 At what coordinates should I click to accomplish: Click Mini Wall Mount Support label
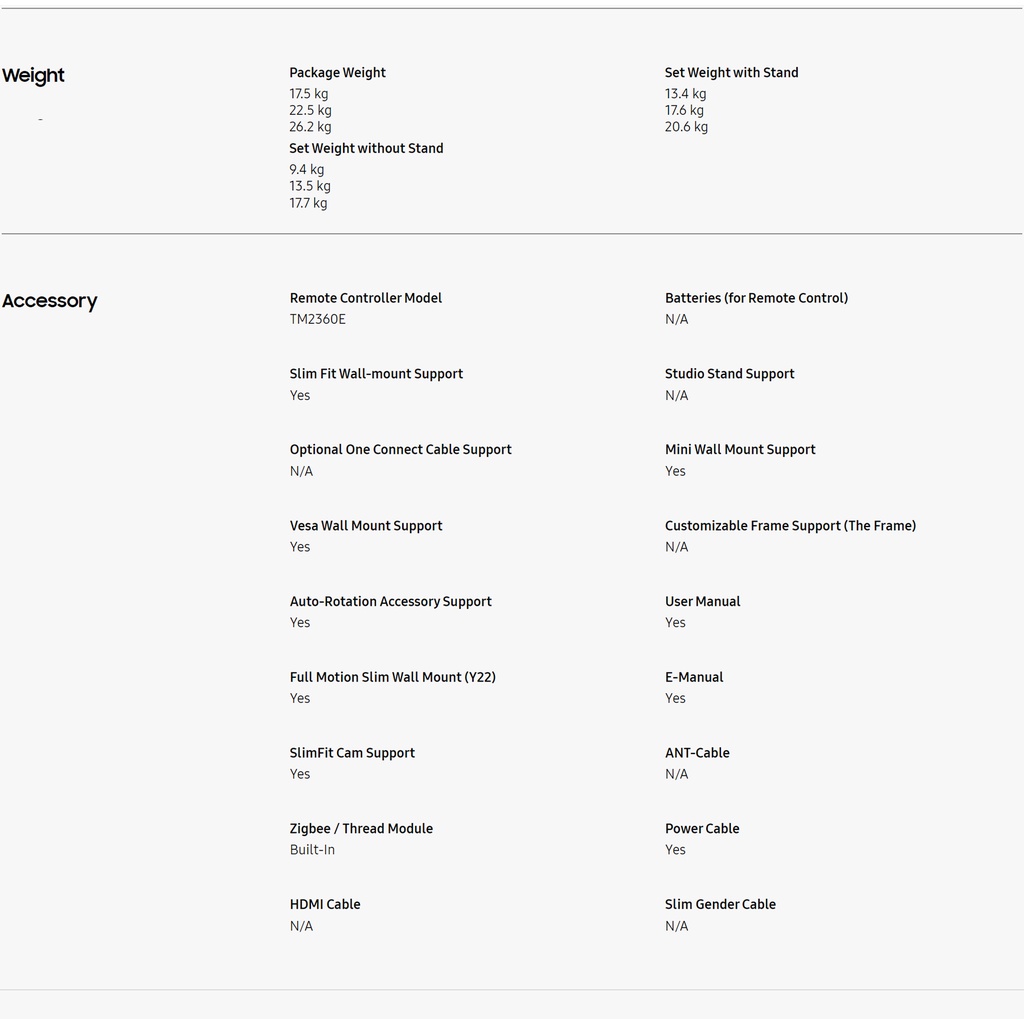[x=740, y=449]
